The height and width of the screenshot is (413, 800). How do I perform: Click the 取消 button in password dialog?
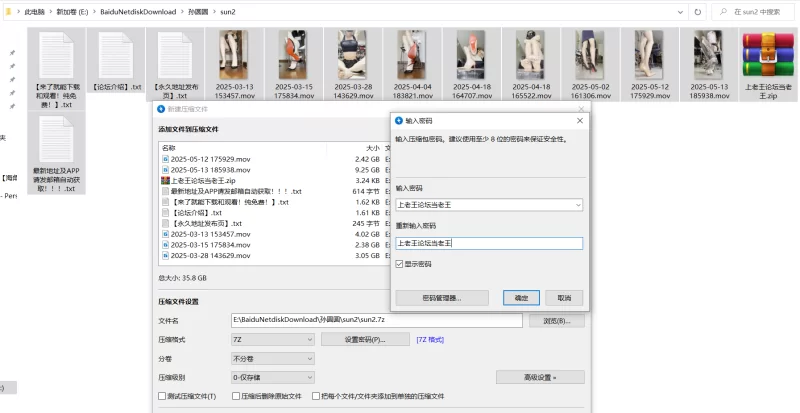tap(564, 298)
